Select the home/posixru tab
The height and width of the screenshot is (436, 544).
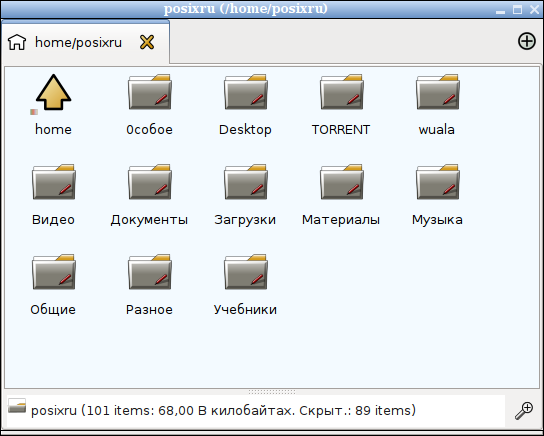tap(85, 42)
